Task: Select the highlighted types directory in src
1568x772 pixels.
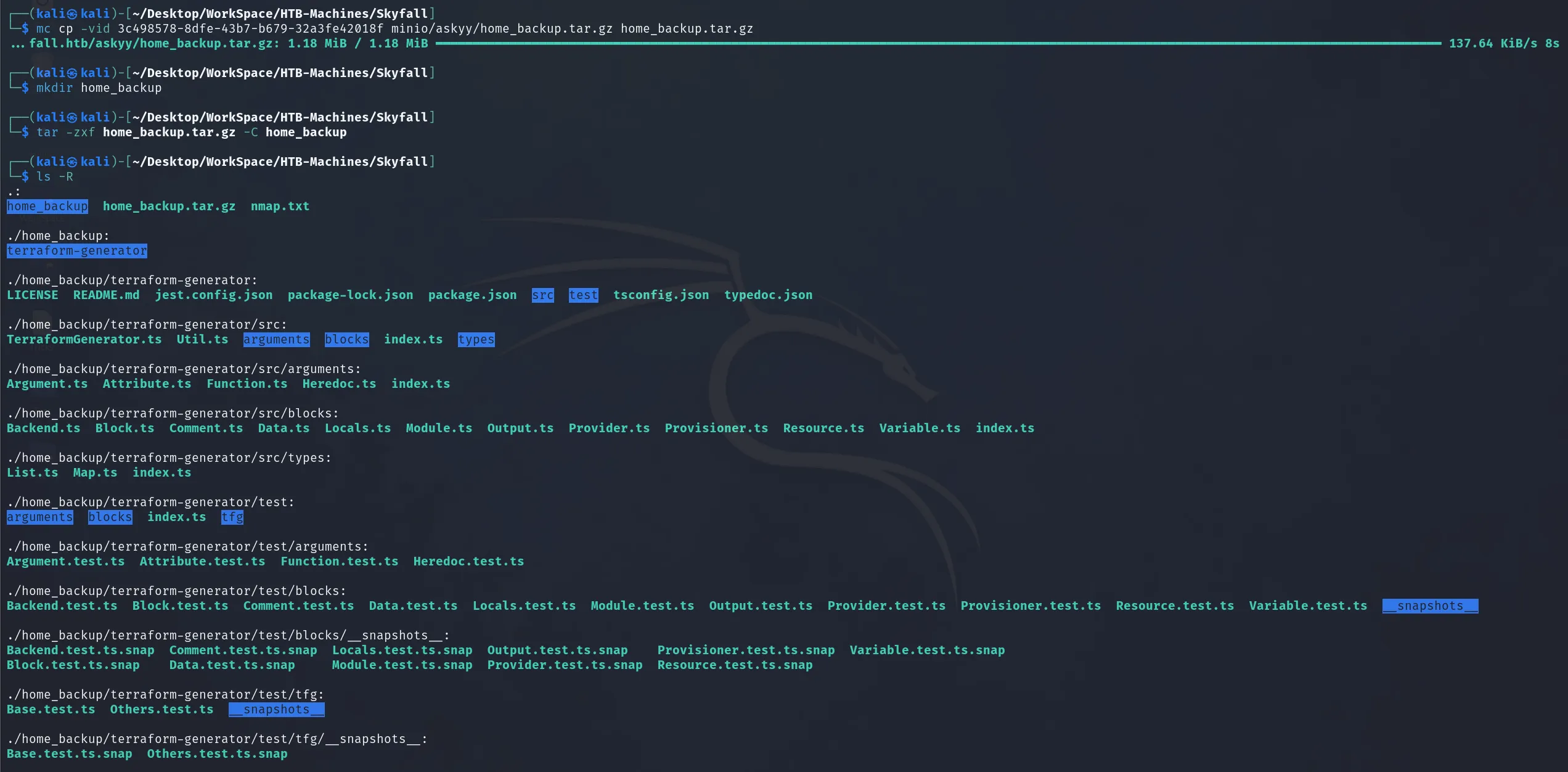Action: [476, 340]
